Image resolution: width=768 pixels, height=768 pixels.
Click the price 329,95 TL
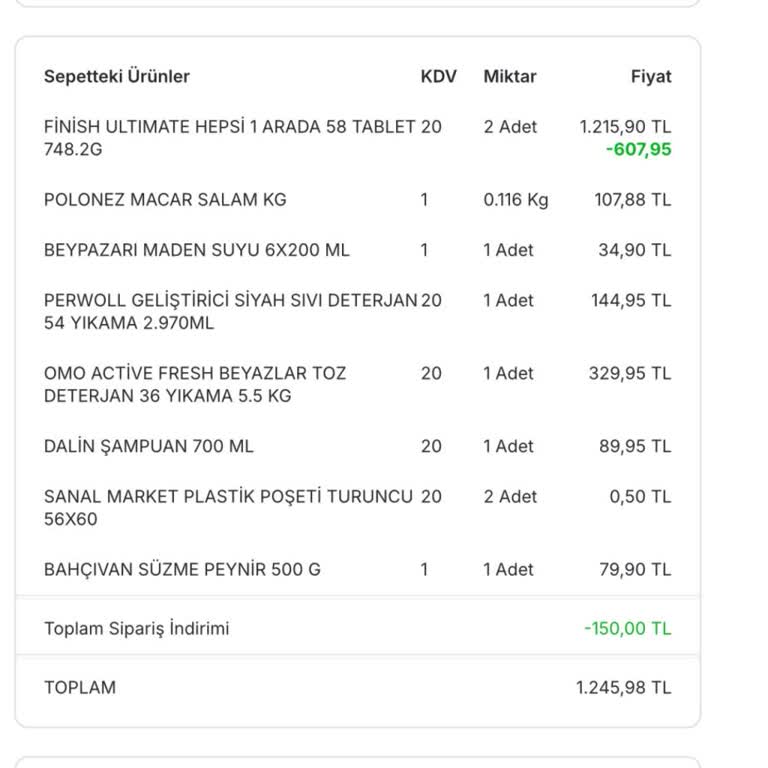click(630, 373)
